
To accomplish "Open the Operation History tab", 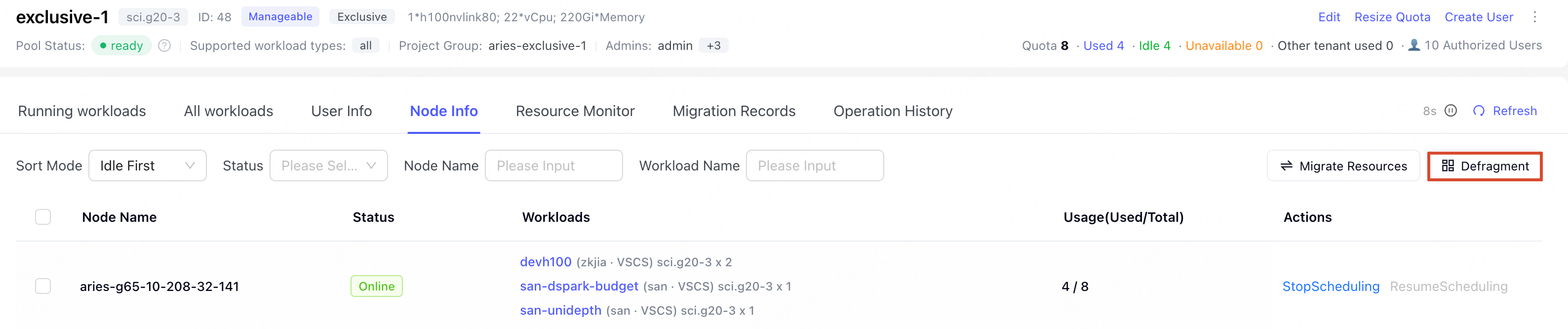I will 893,111.
